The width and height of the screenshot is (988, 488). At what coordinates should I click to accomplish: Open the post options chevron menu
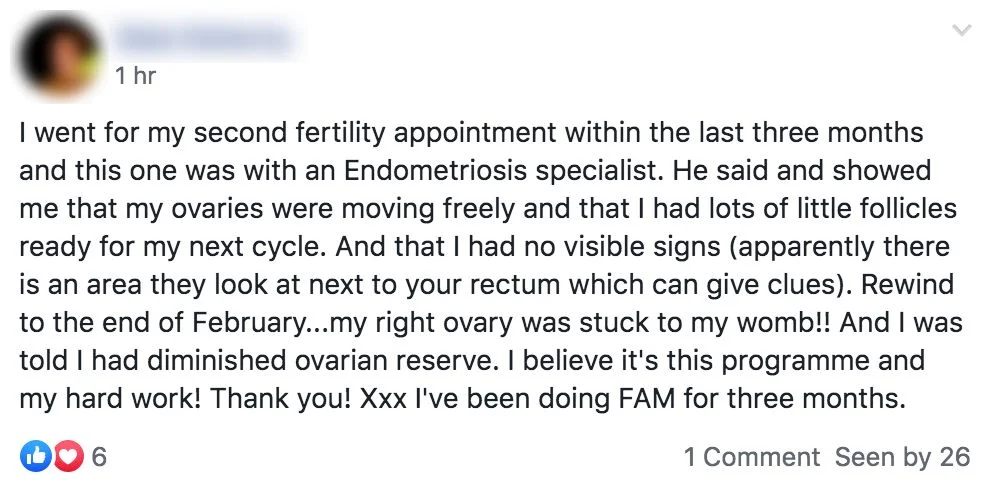click(962, 30)
